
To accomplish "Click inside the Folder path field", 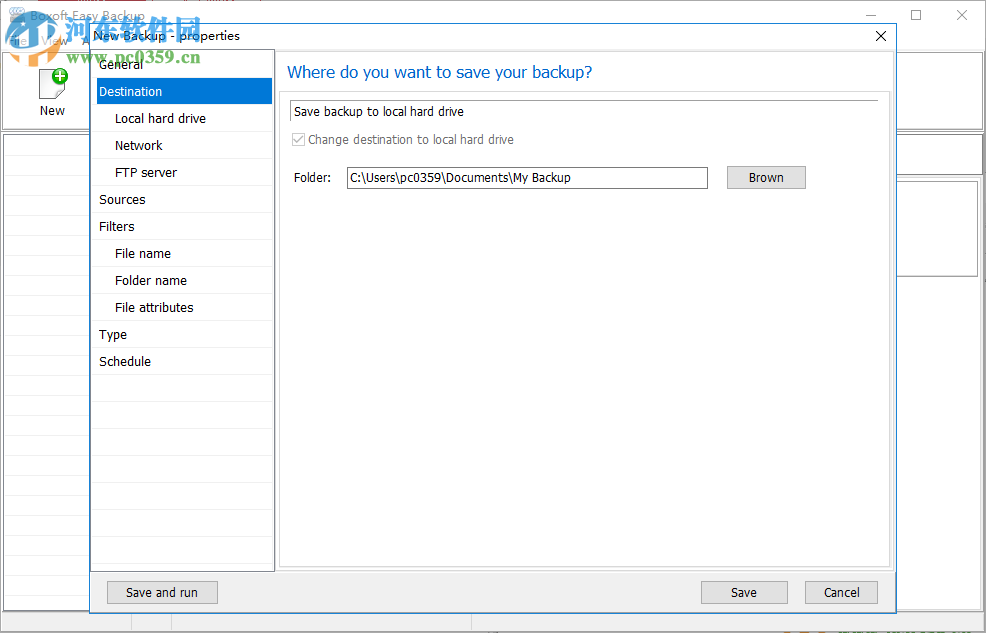I will click(x=527, y=177).
